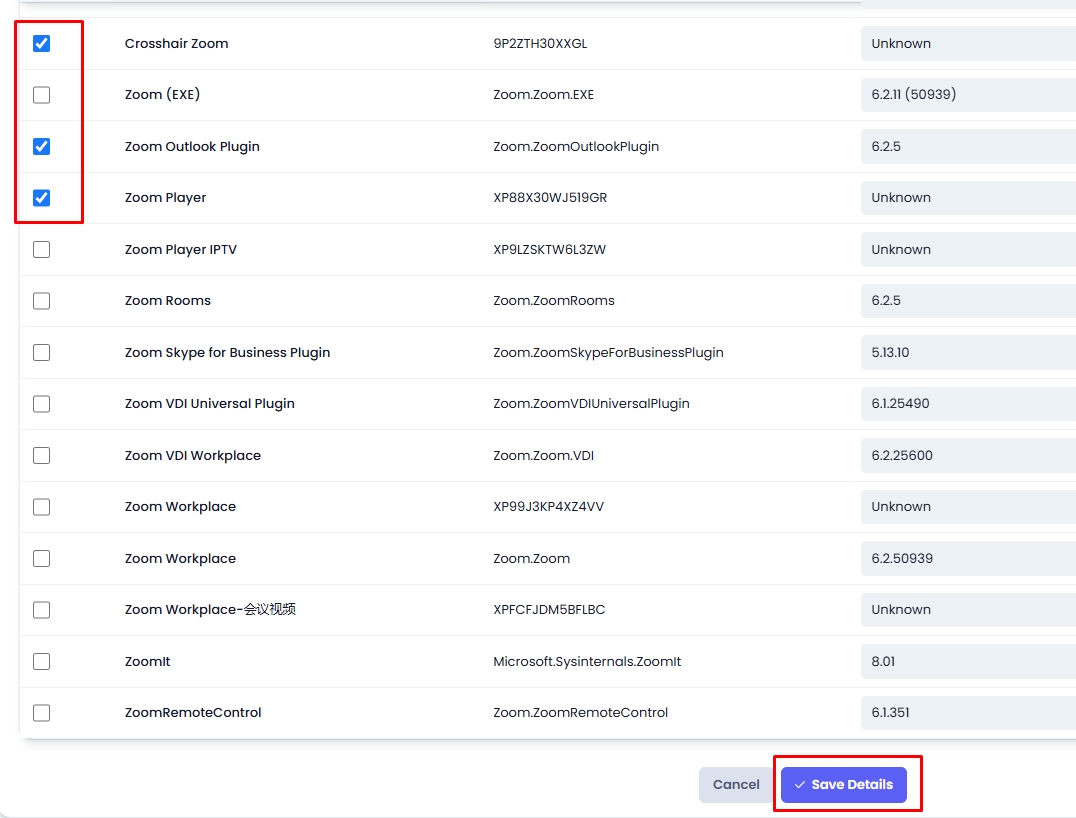Click version field in XP99J3KP4XZ4VV row
The width and height of the screenshot is (1076, 818).
(x=968, y=506)
